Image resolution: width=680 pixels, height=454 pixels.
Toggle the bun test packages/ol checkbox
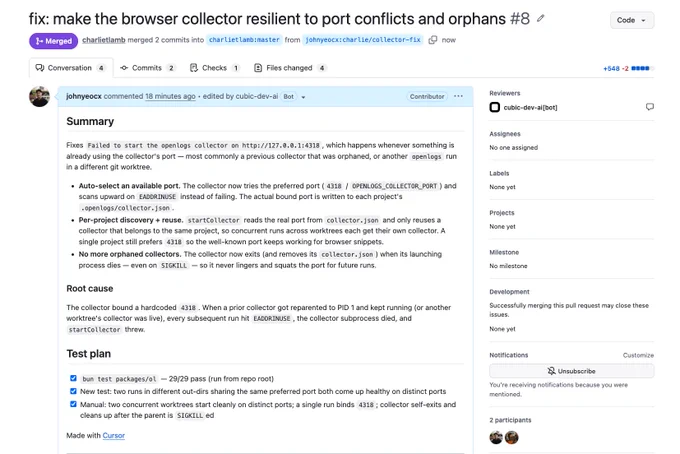[x=73, y=378]
